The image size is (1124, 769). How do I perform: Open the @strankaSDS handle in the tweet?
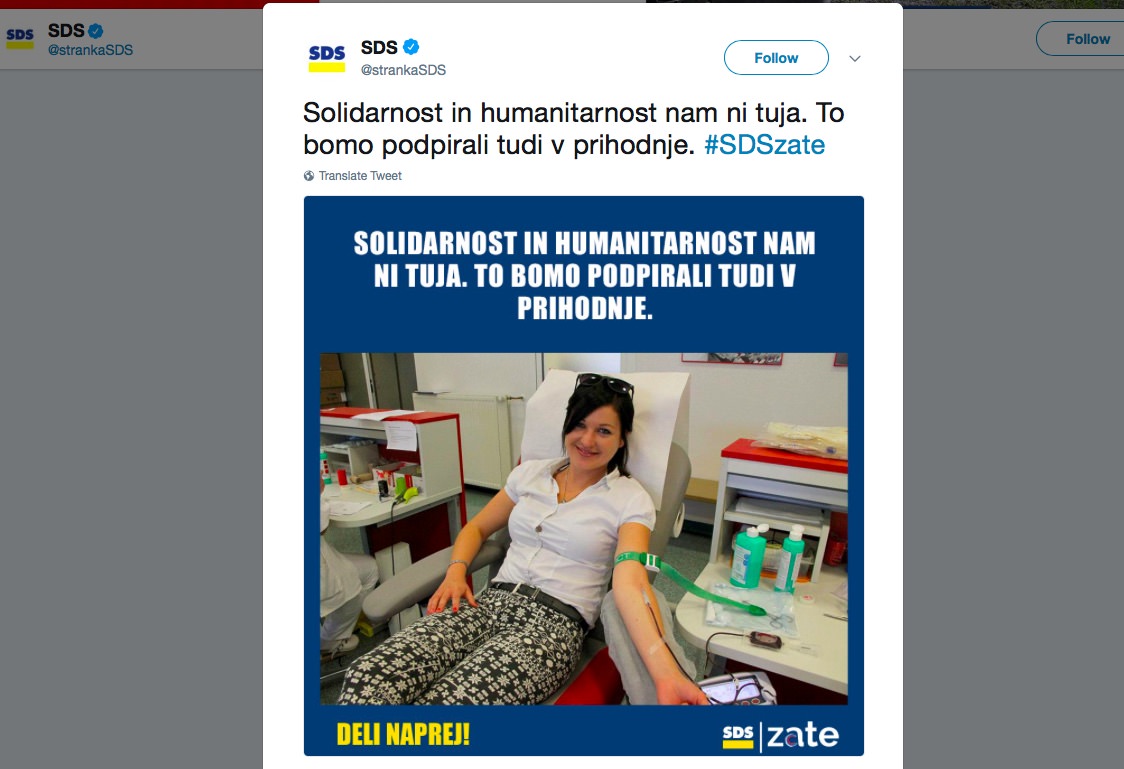point(403,70)
